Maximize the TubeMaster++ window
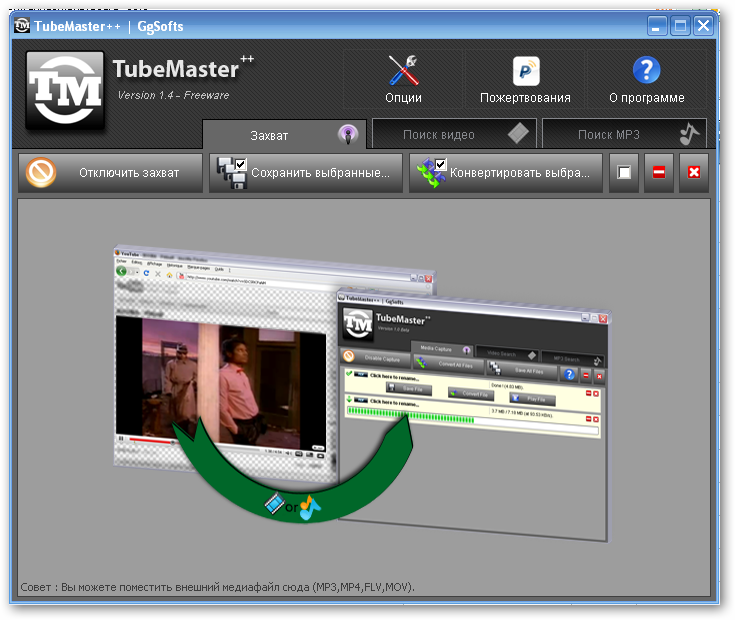 pos(680,25)
